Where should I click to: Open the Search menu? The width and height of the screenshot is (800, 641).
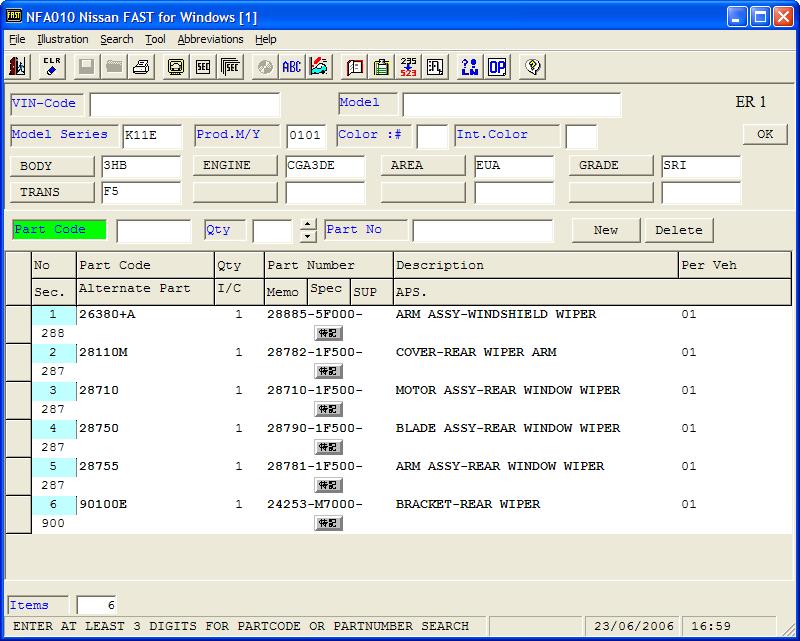tap(117, 39)
